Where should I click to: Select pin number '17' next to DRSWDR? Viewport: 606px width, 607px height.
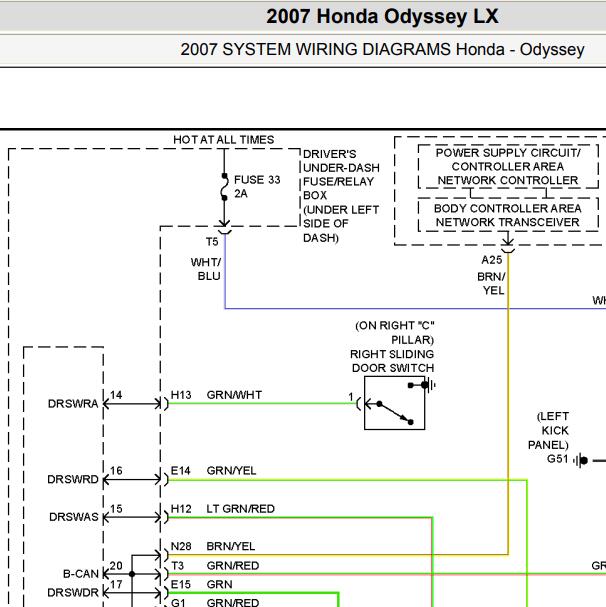(116, 584)
